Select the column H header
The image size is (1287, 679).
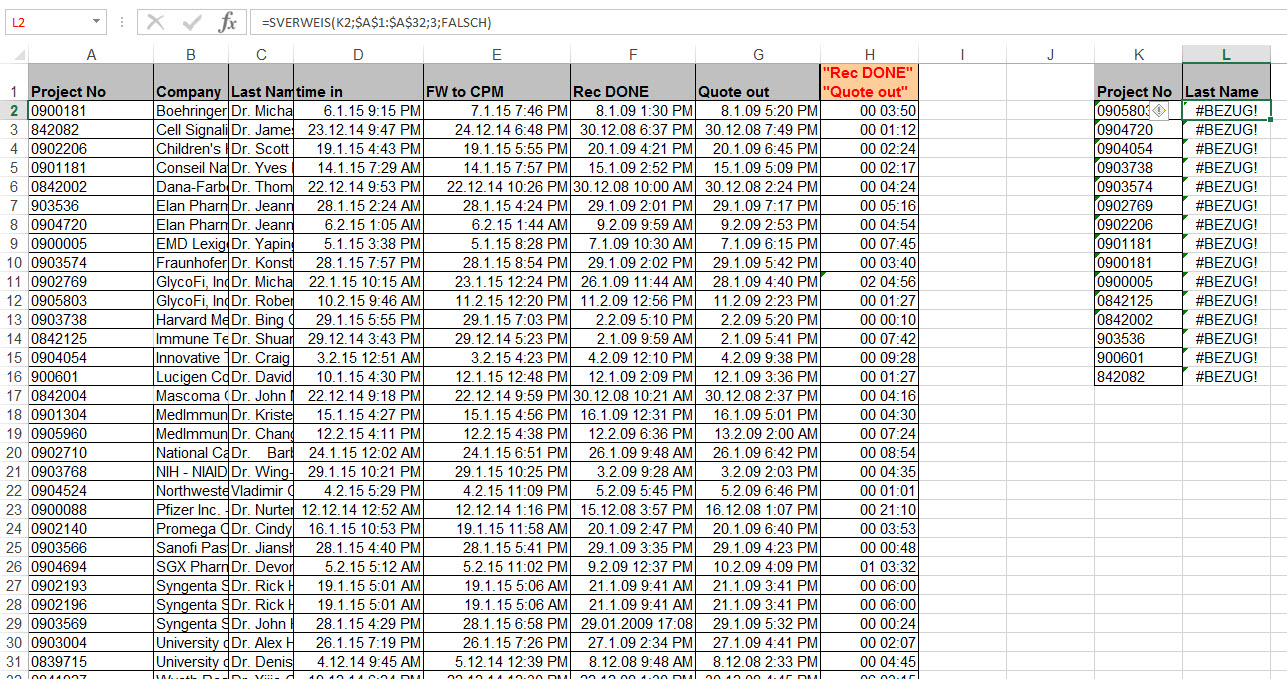tap(869, 55)
